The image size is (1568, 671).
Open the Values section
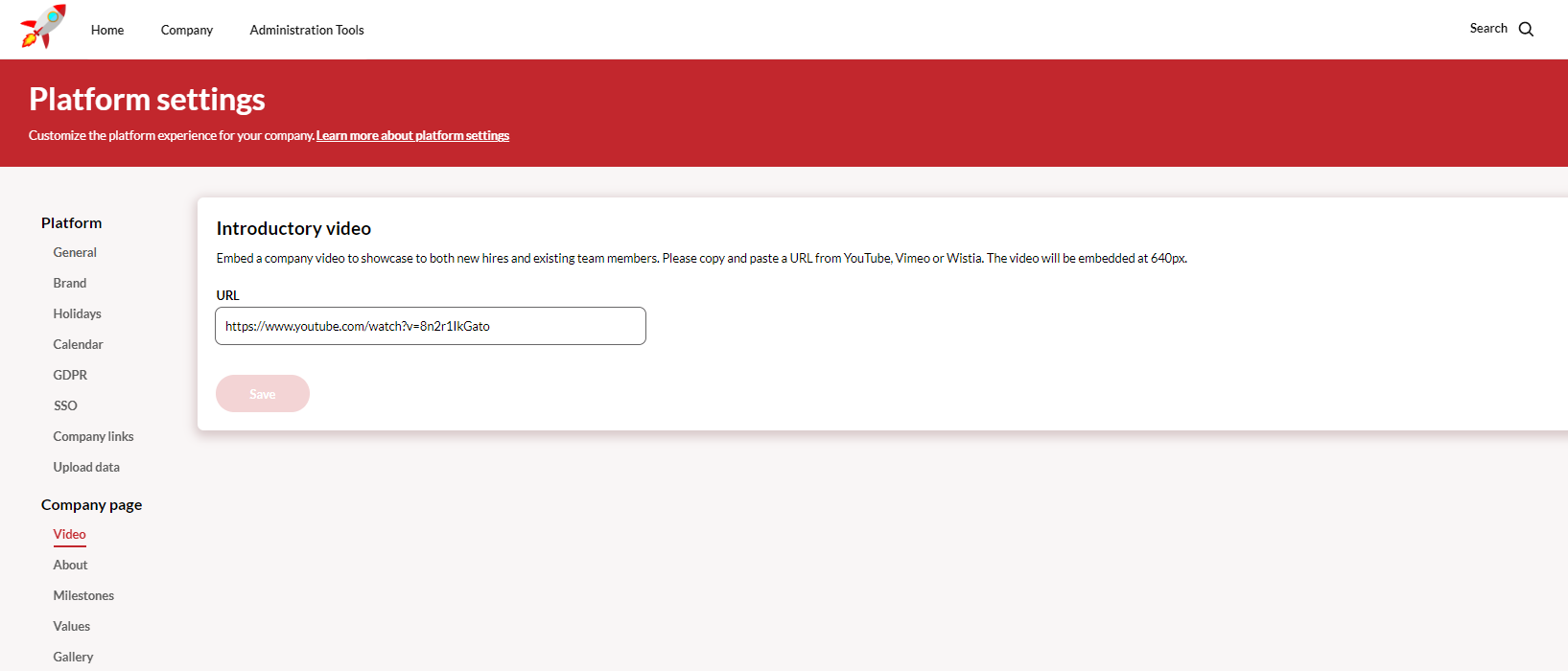tap(72, 627)
